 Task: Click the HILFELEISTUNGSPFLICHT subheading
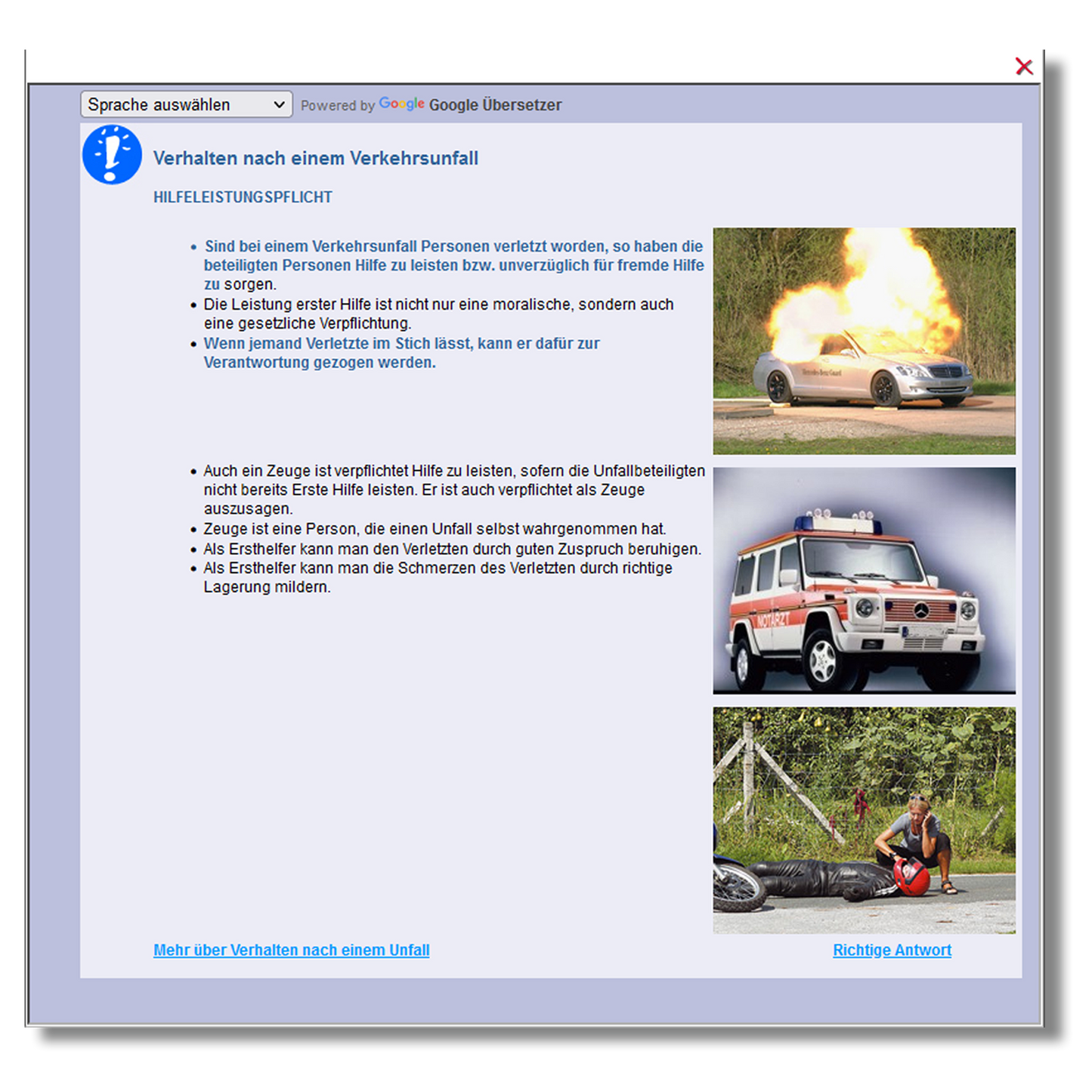point(243,197)
